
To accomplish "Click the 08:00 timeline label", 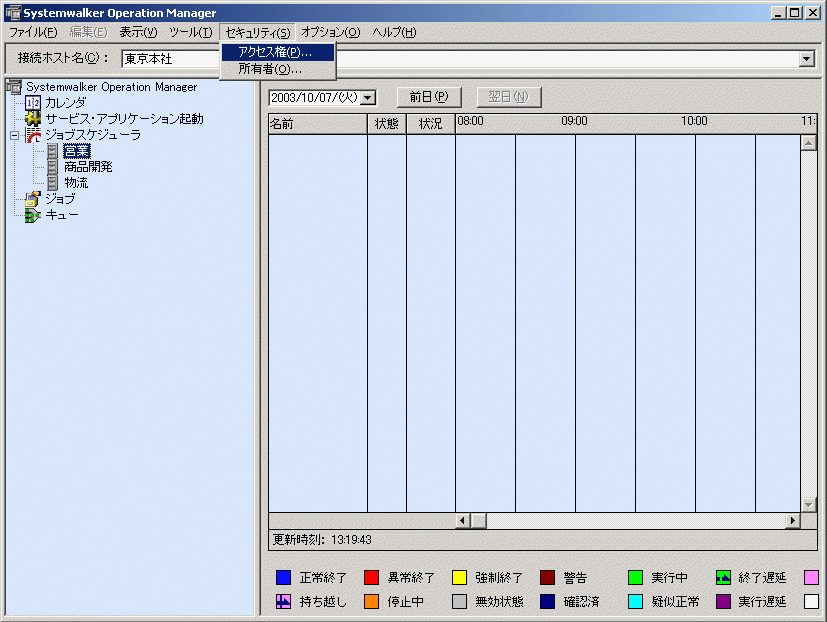I will [x=470, y=121].
